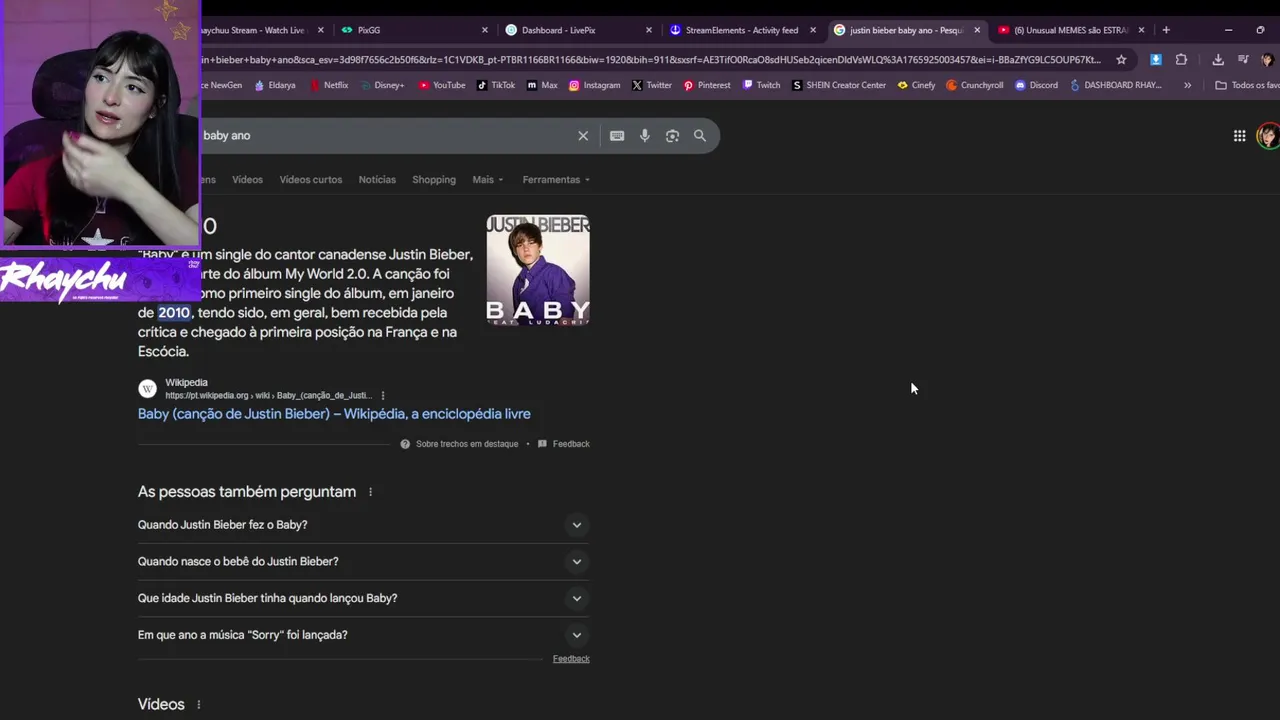This screenshot has height=720, width=1280.
Task: Open the Chrome extensions puzzle icon
Action: pyautogui.click(x=1181, y=60)
